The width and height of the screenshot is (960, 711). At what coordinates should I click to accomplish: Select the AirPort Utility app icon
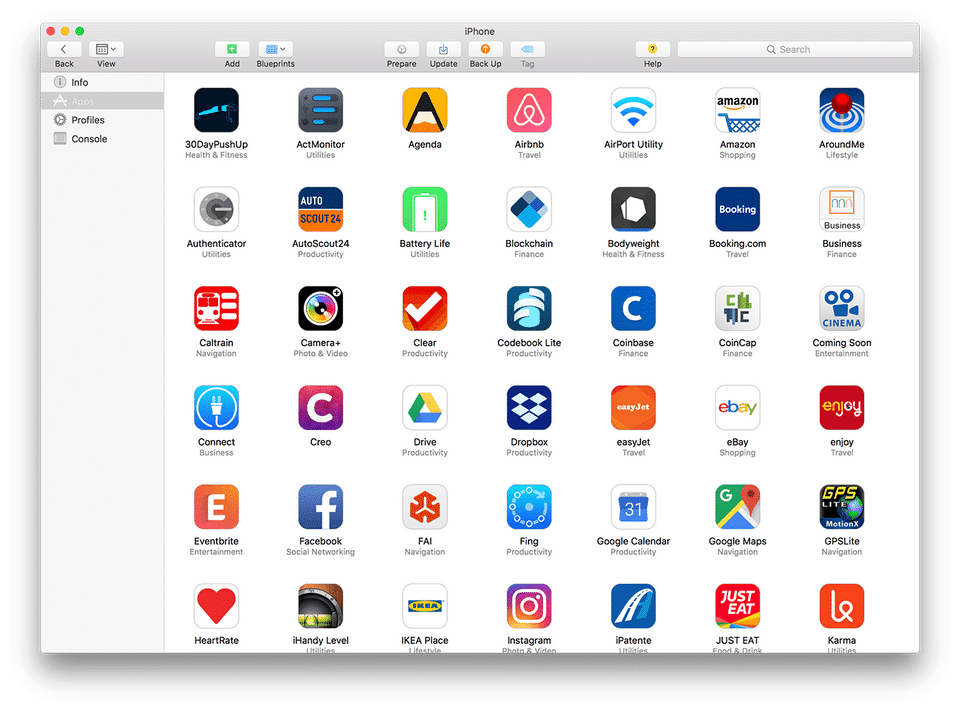click(x=633, y=110)
